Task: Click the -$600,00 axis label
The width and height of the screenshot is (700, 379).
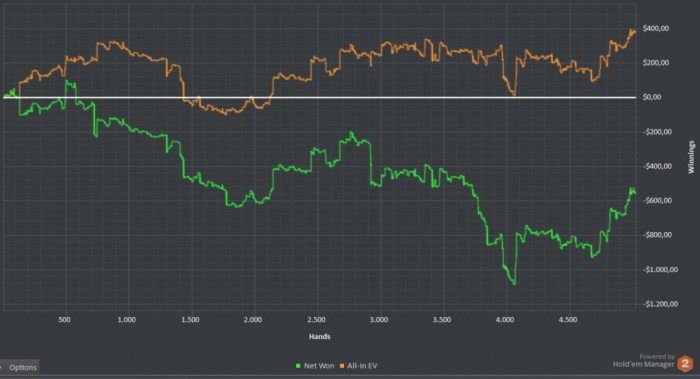Action: point(657,200)
